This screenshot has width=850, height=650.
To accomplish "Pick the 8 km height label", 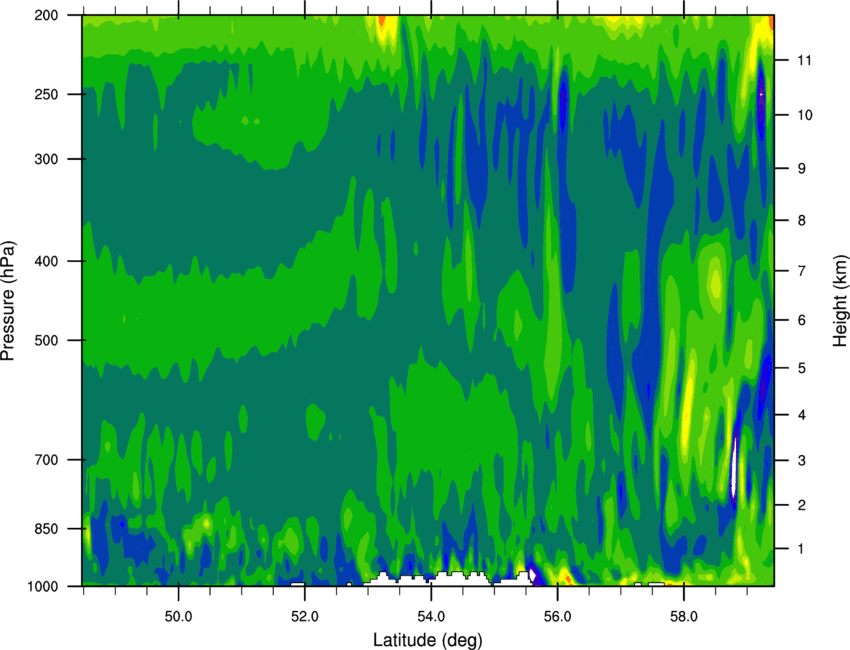I will (802, 221).
